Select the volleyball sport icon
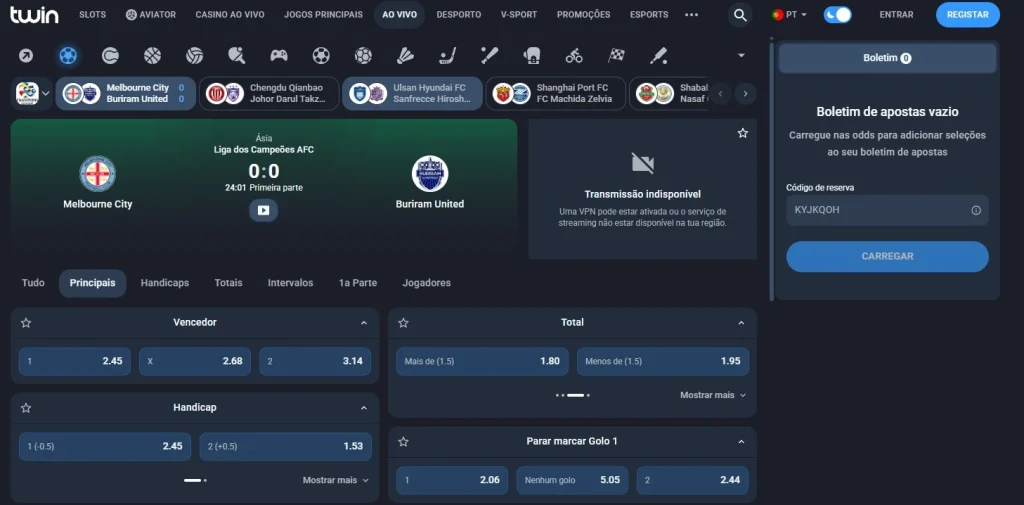The width and height of the screenshot is (1024, 505). pos(195,56)
